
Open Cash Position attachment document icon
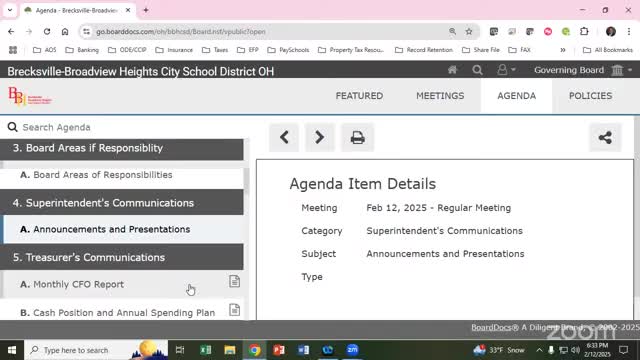point(234,310)
